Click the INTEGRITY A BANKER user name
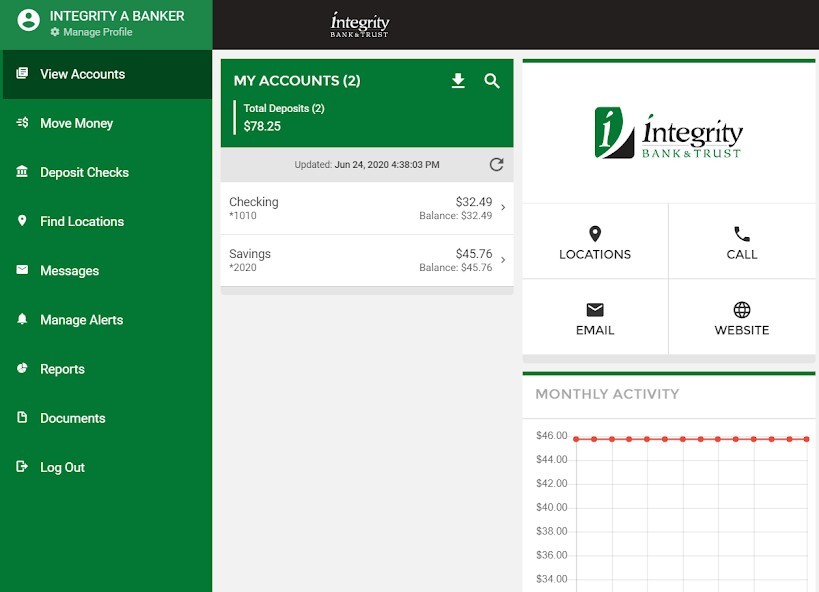Image resolution: width=819 pixels, height=592 pixels. [117, 16]
